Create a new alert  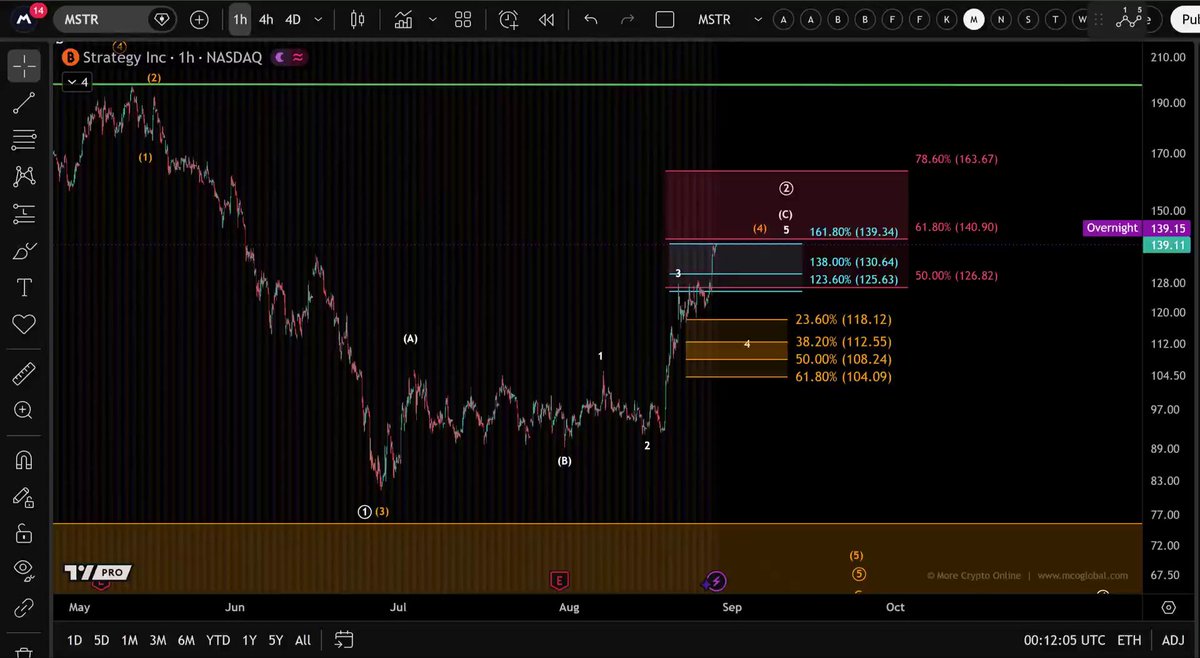[x=509, y=19]
